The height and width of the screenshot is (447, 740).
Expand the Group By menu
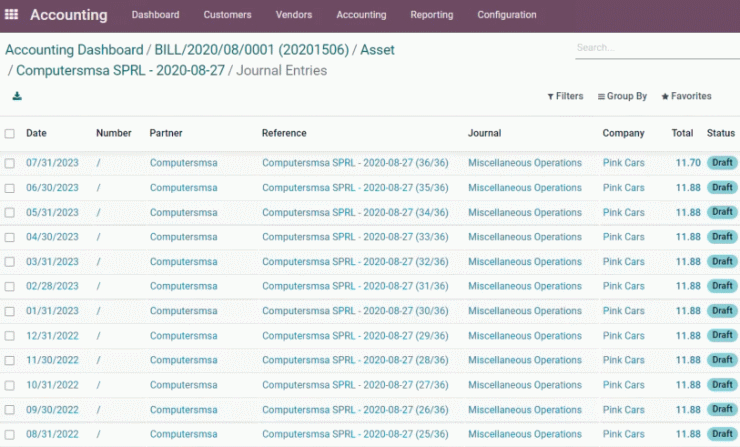tap(622, 96)
